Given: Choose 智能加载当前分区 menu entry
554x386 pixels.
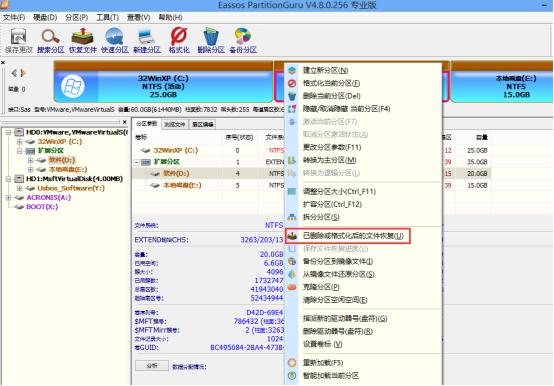Looking at the screenshot, I should (363, 375).
